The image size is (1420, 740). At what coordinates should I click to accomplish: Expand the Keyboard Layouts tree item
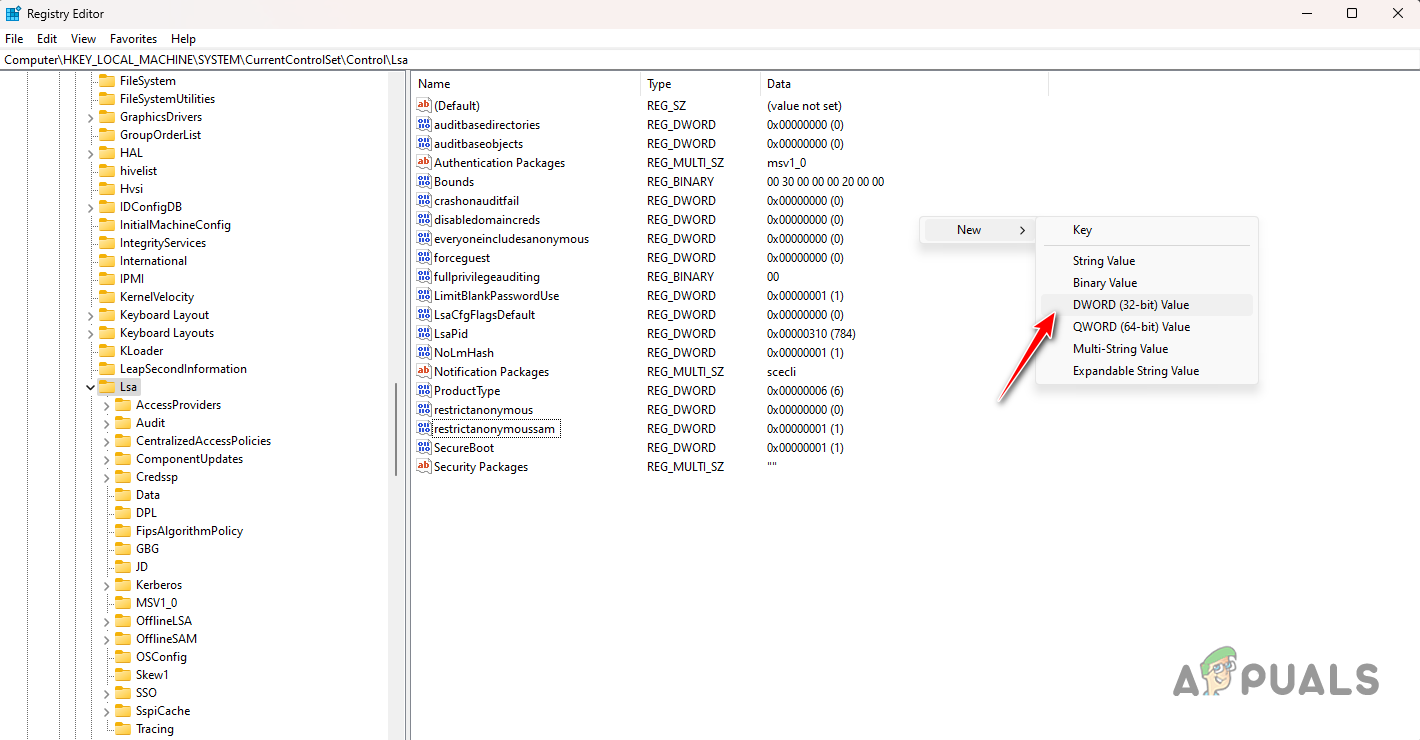click(90, 332)
